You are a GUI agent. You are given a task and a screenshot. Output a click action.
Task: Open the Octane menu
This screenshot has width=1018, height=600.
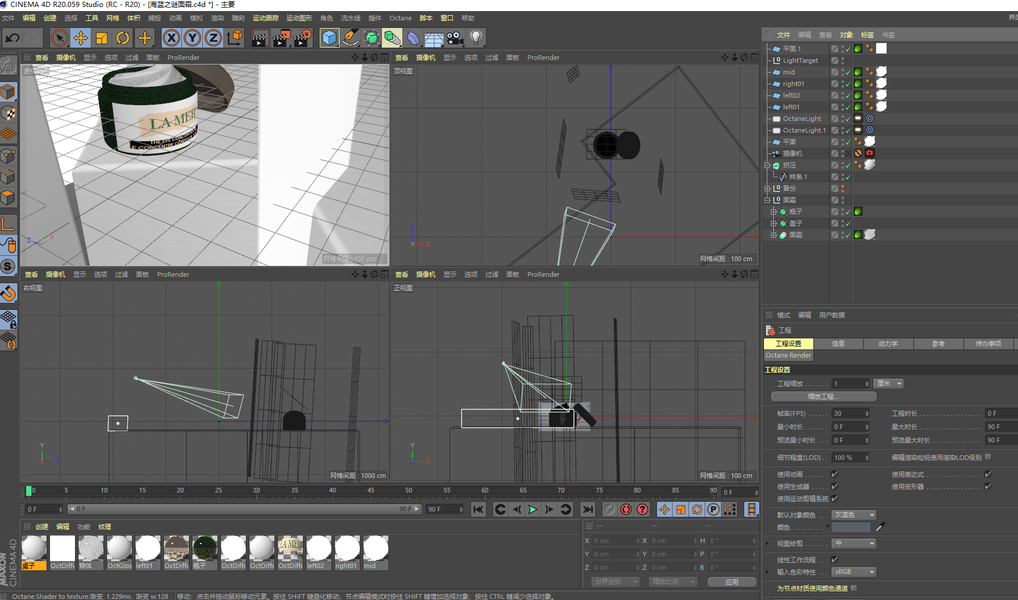[400, 18]
